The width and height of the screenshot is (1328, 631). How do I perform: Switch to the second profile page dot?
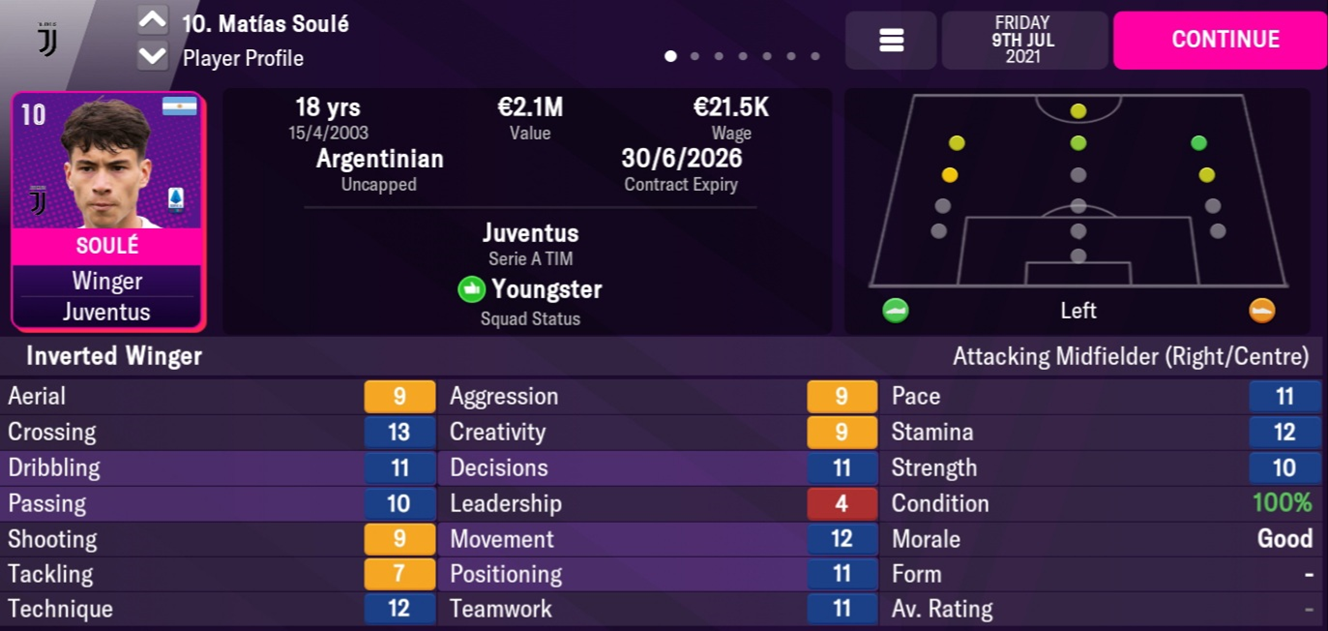click(695, 57)
